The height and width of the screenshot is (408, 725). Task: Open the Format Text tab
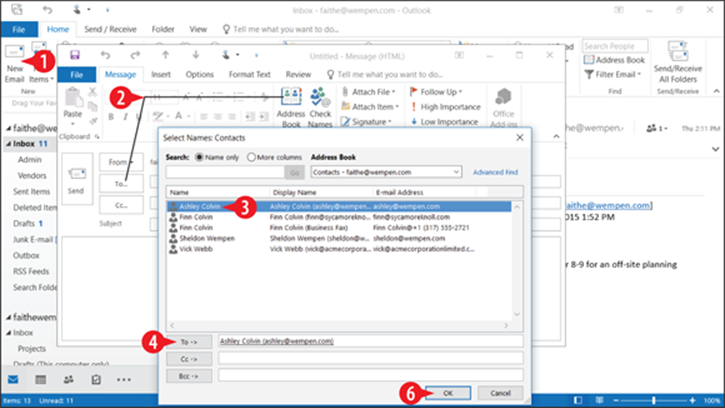coord(250,74)
